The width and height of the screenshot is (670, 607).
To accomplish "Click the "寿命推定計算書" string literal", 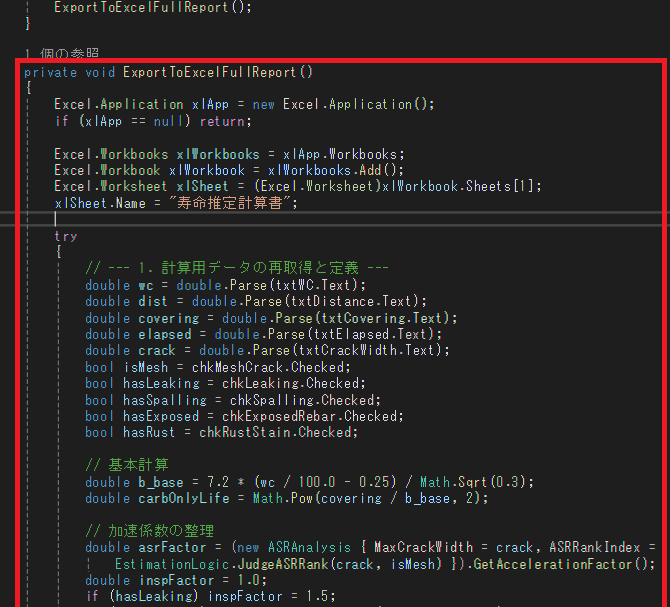I will pyautogui.click(x=234, y=202).
